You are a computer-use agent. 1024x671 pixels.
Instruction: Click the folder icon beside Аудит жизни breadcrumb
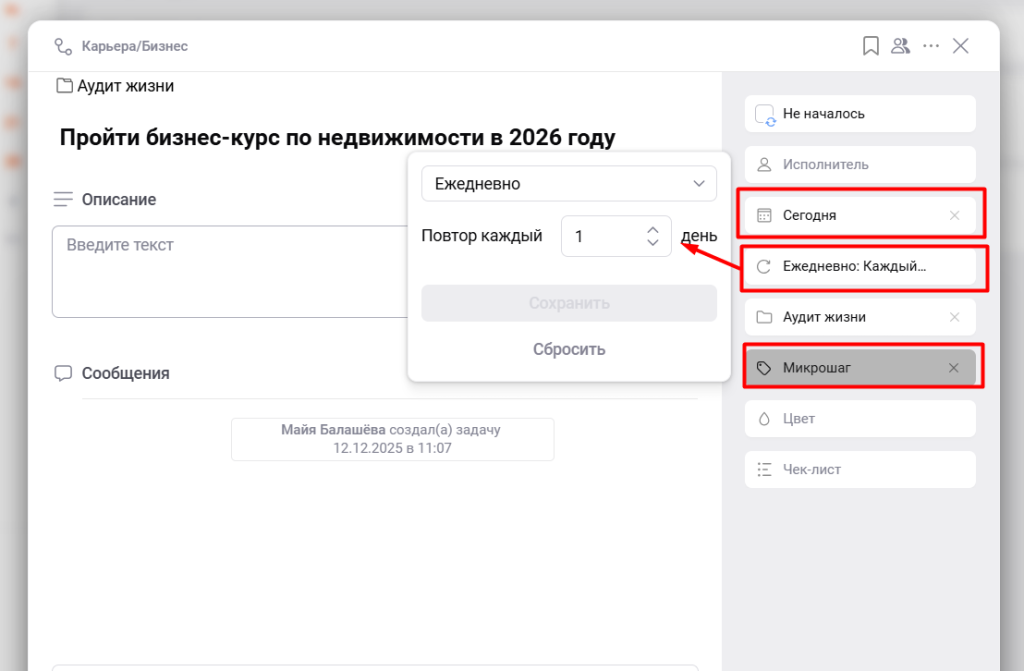pyautogui.click(x=65, y=86)
